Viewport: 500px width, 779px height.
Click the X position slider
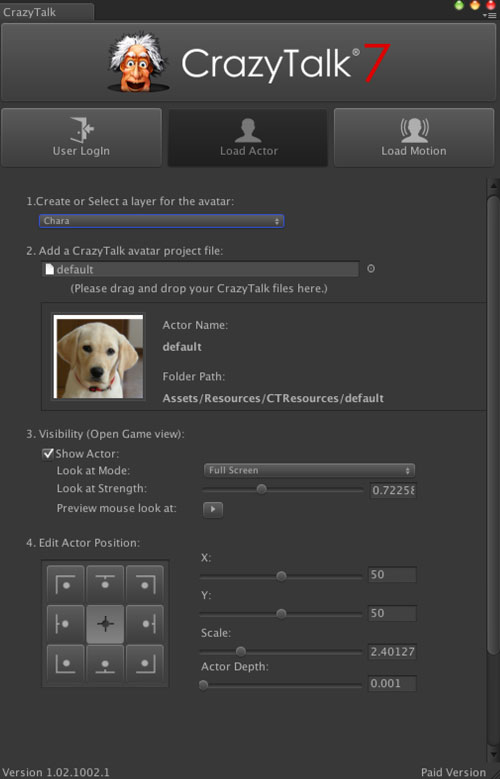point(281,576)
